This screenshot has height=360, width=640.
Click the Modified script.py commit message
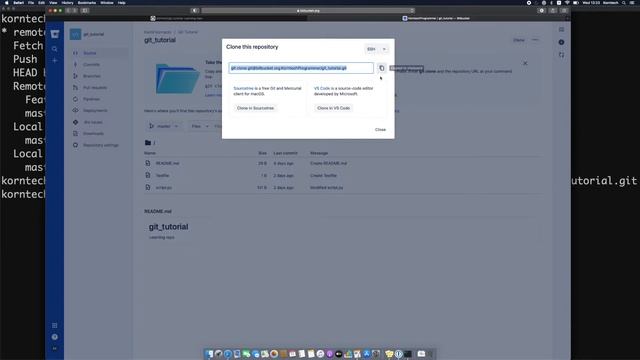pyautogui.click(x=327, y=188)
